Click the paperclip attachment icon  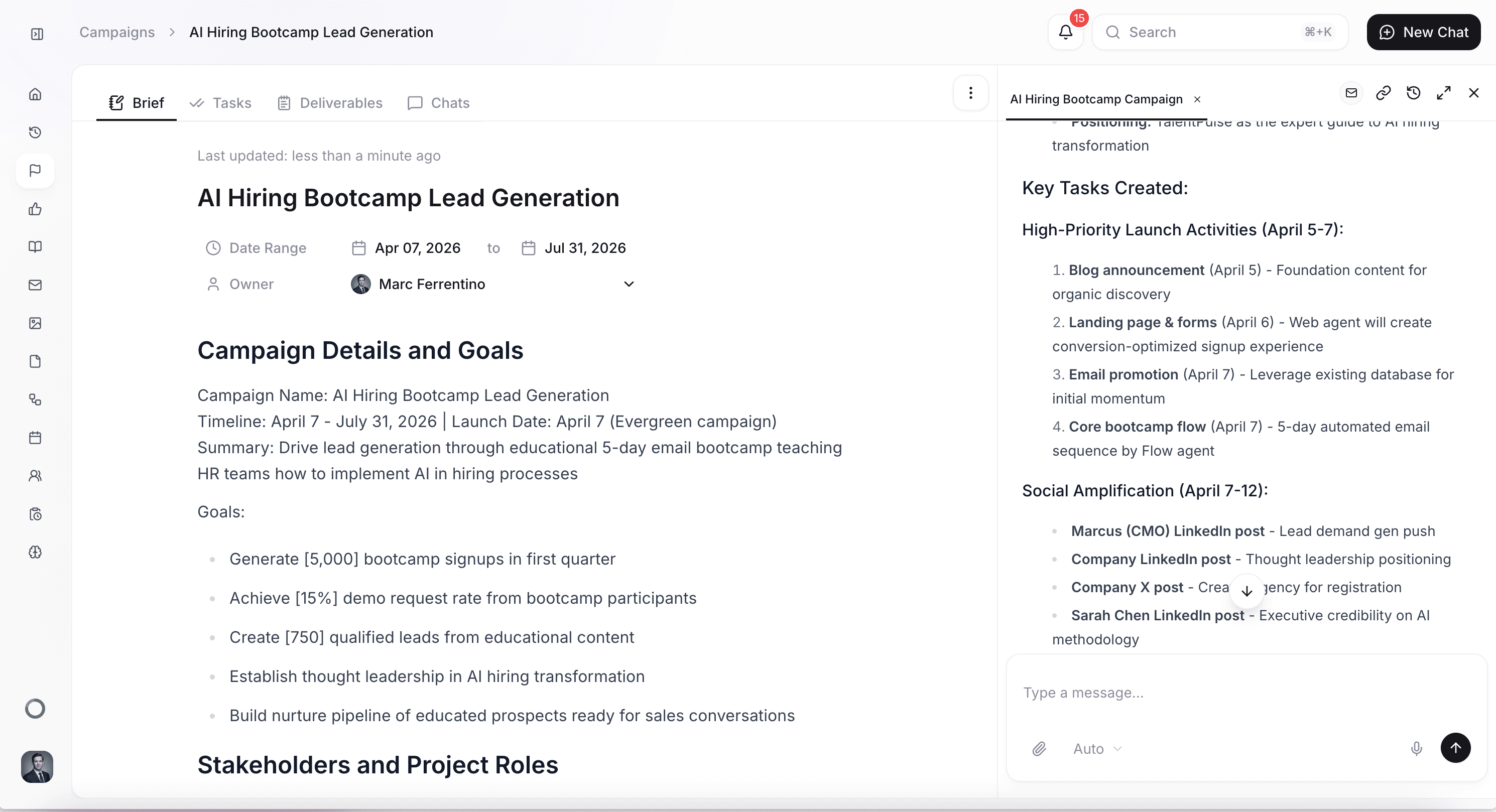(1039, 749)
